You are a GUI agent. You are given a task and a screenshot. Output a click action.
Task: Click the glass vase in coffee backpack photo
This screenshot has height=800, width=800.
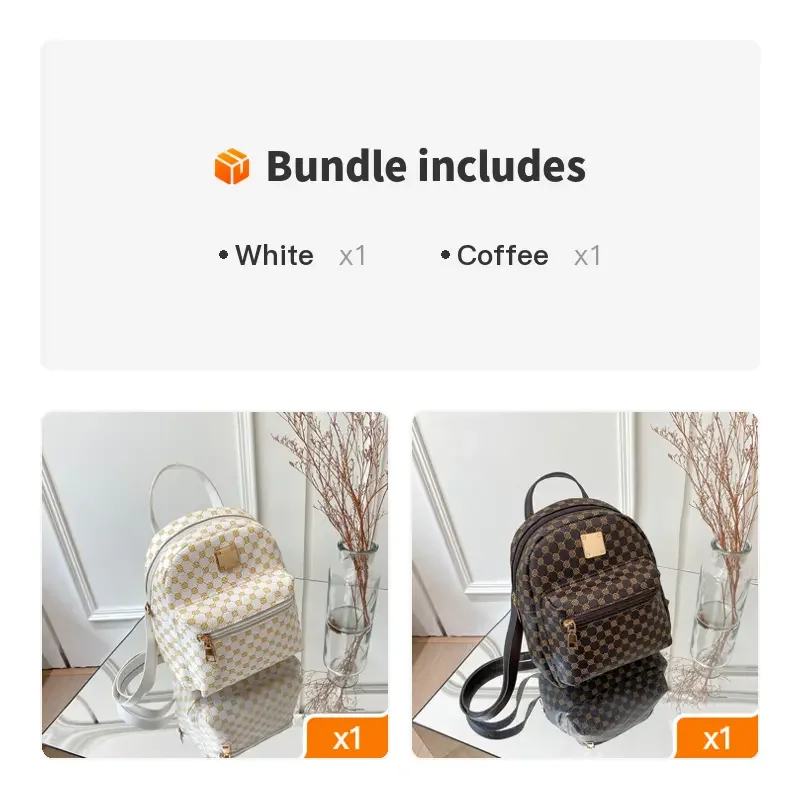click(722, 610)
